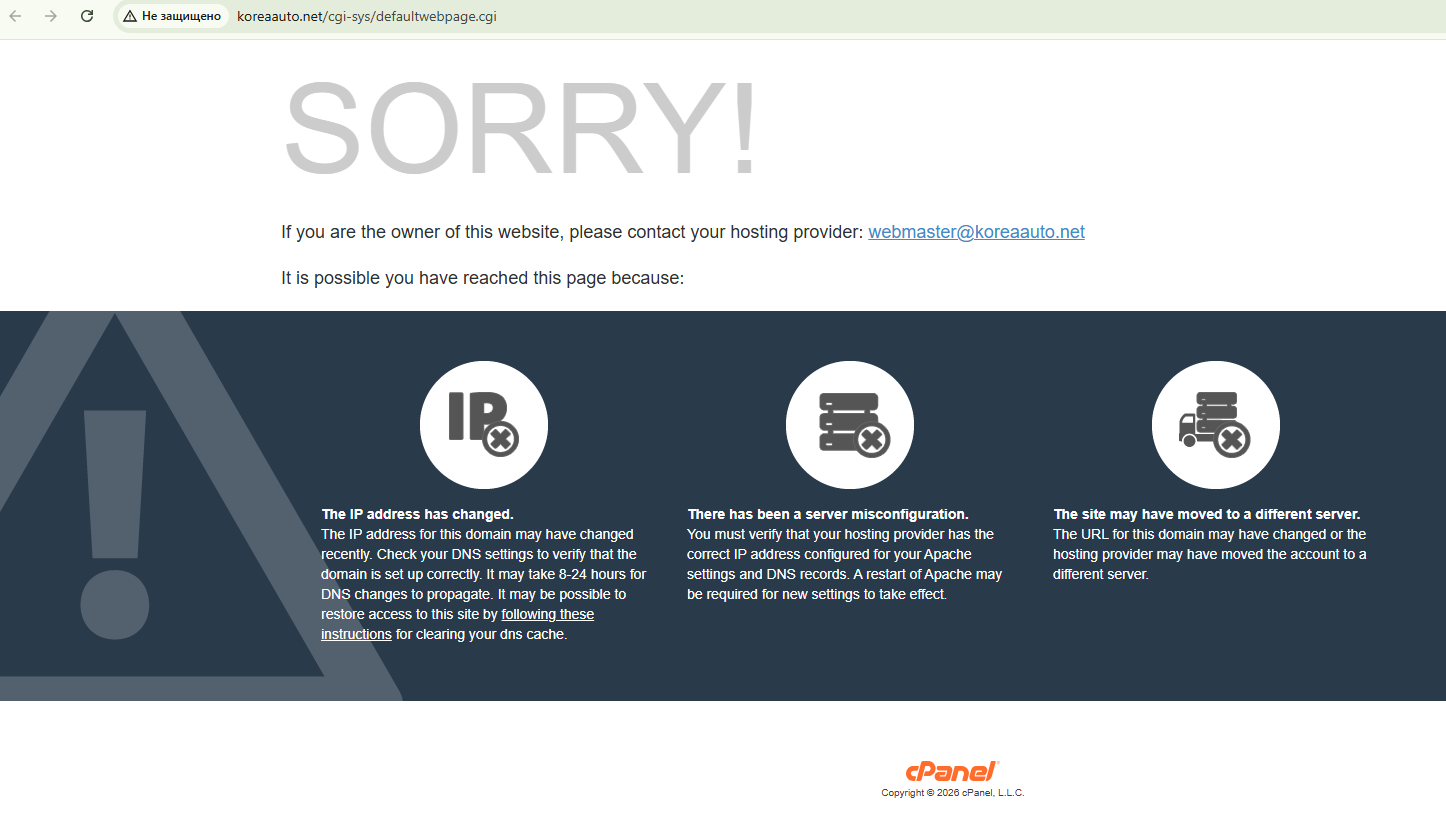The width and height of the screenshot is (1446, 829).
Task: Follow the 'following these instructions' link
Action: [458, 624]
